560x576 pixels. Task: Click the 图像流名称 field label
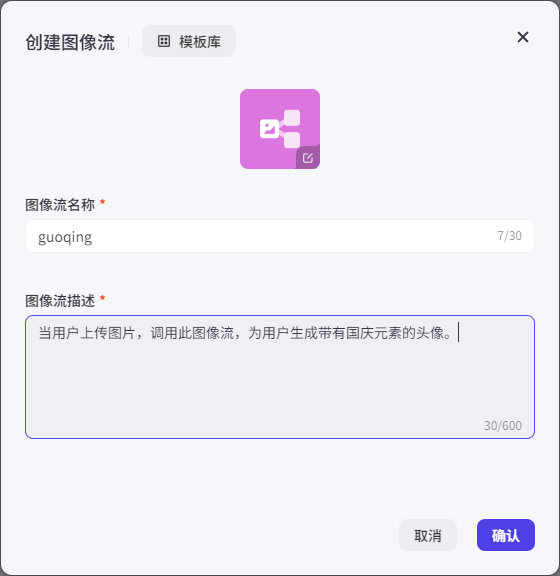60,205
